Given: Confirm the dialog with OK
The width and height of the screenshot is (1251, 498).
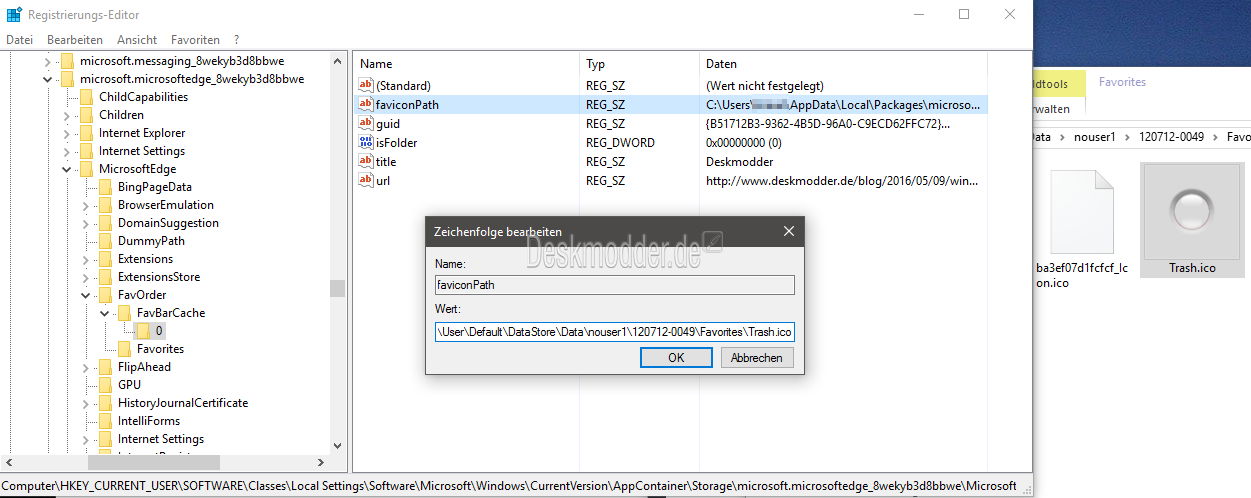Looking at the screenshot, I should pyautogui.click(x=676, y=358).
